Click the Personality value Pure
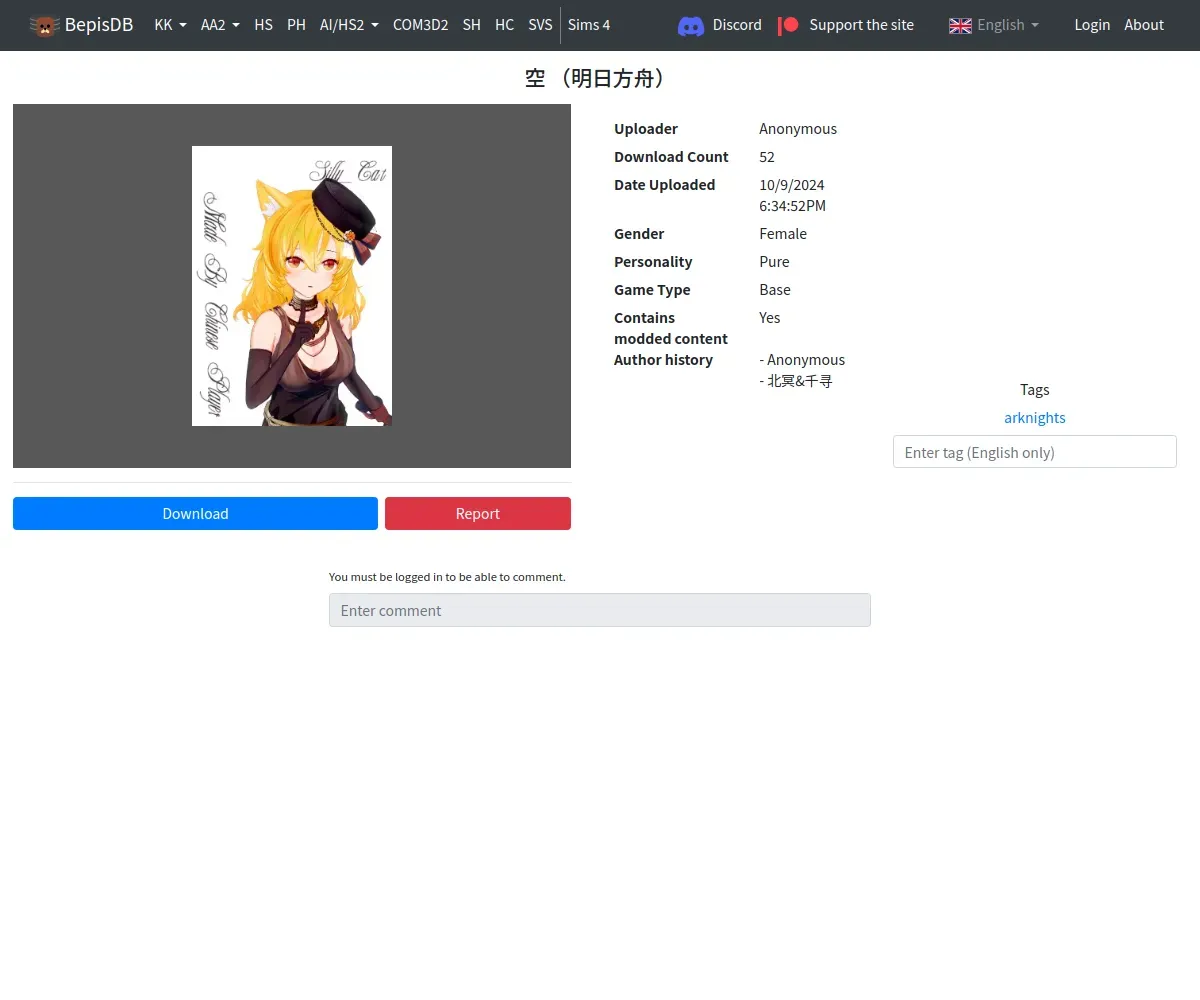1200x1000 pixels. pyautogui.click(x=774, y=262)
